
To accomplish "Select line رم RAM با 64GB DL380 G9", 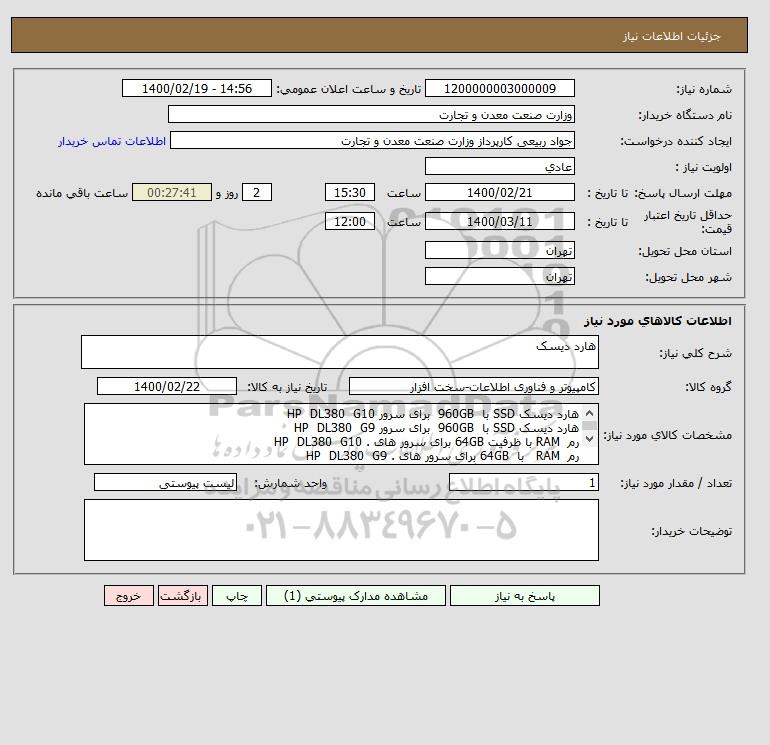I will pyautogui.click(x=442, y=456).
